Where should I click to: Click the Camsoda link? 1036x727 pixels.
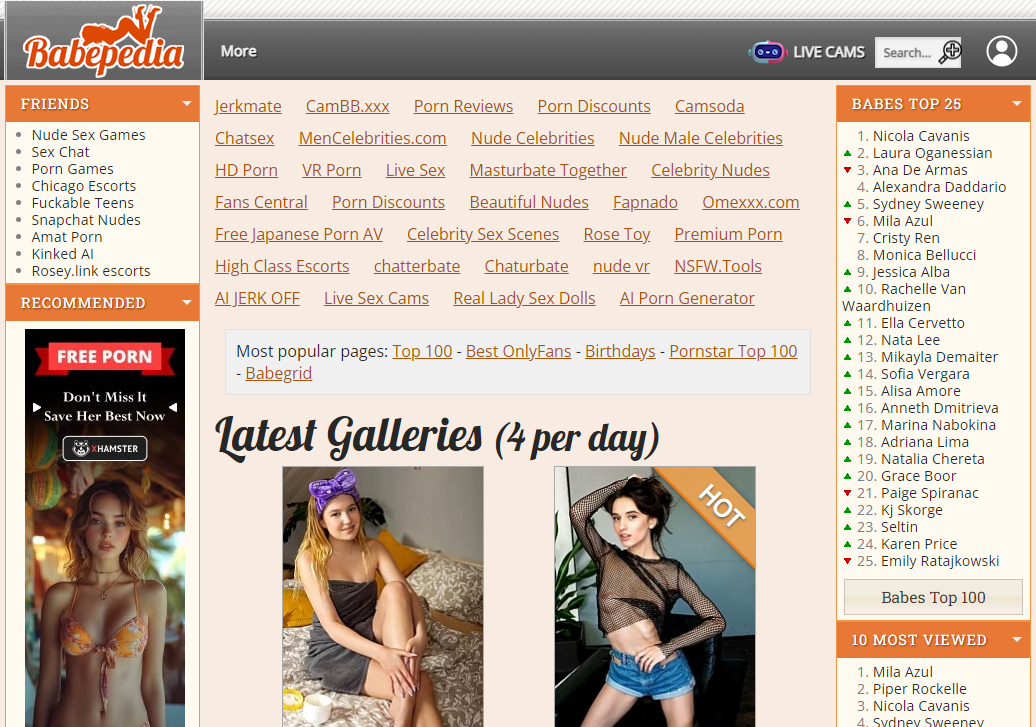(709, 106)
